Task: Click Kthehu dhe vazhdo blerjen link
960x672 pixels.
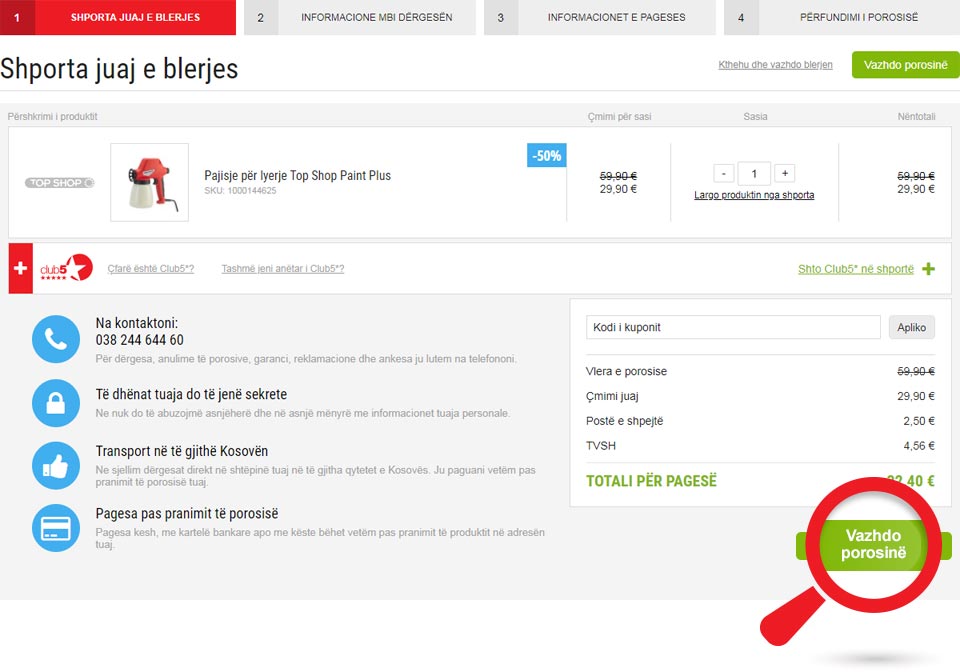Action: click(x=775, y=65)
